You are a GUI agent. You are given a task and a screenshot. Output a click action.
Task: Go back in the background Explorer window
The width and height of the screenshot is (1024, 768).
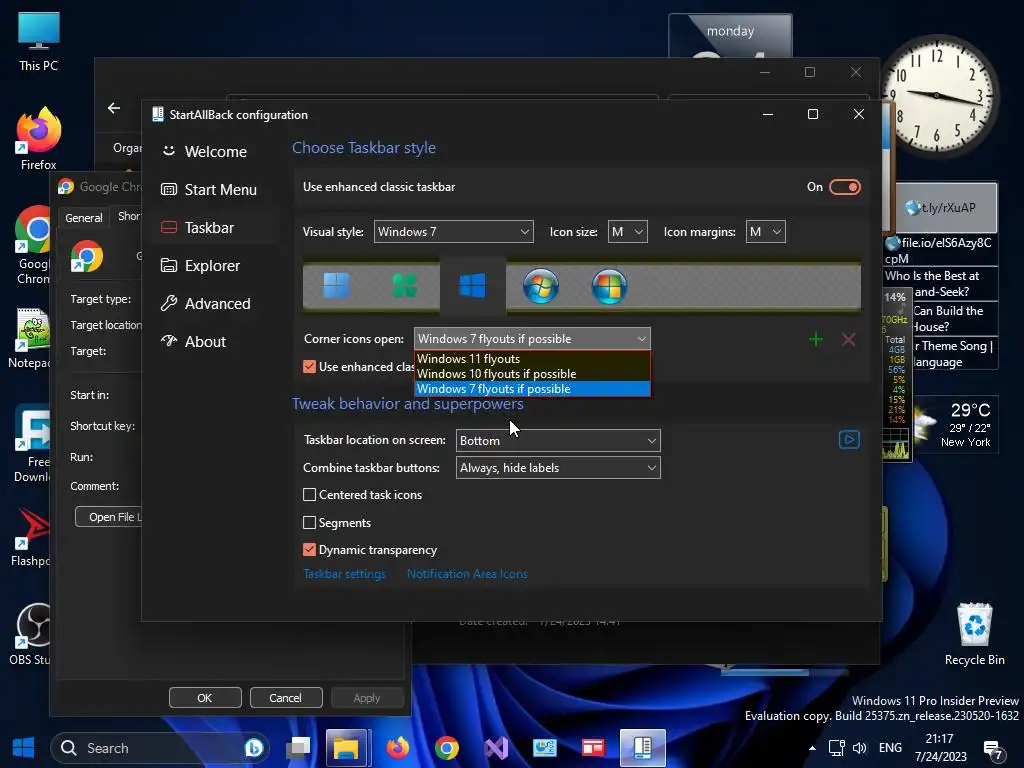click(x=114, y=108)
